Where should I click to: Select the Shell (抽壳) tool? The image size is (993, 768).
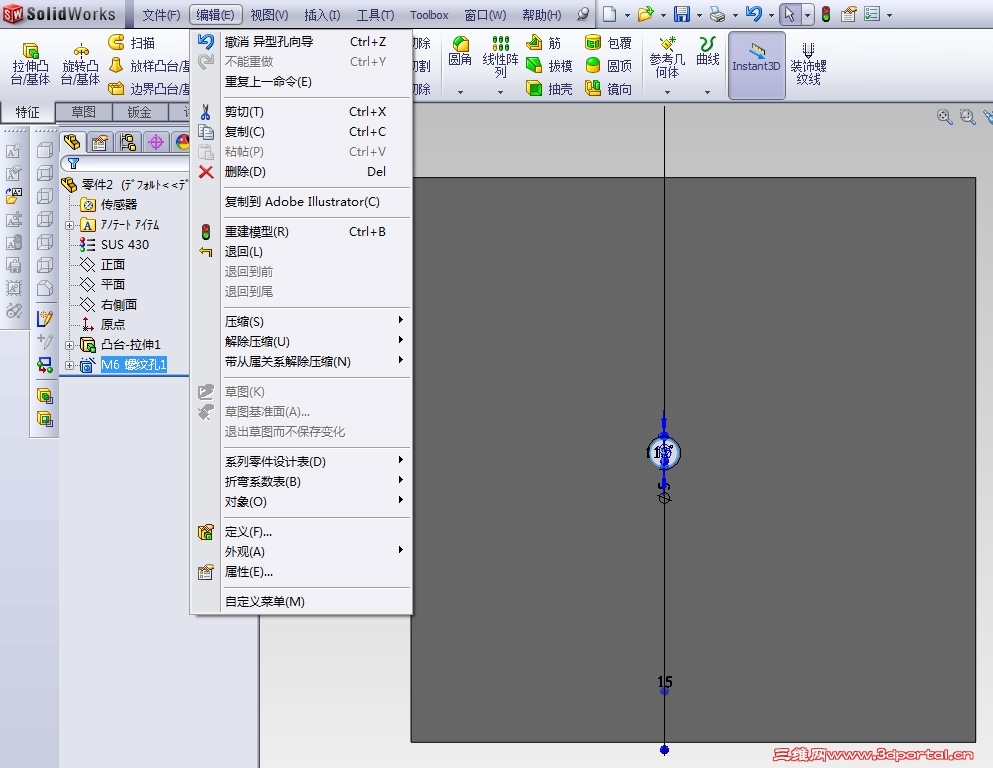[x=549, y=89]
